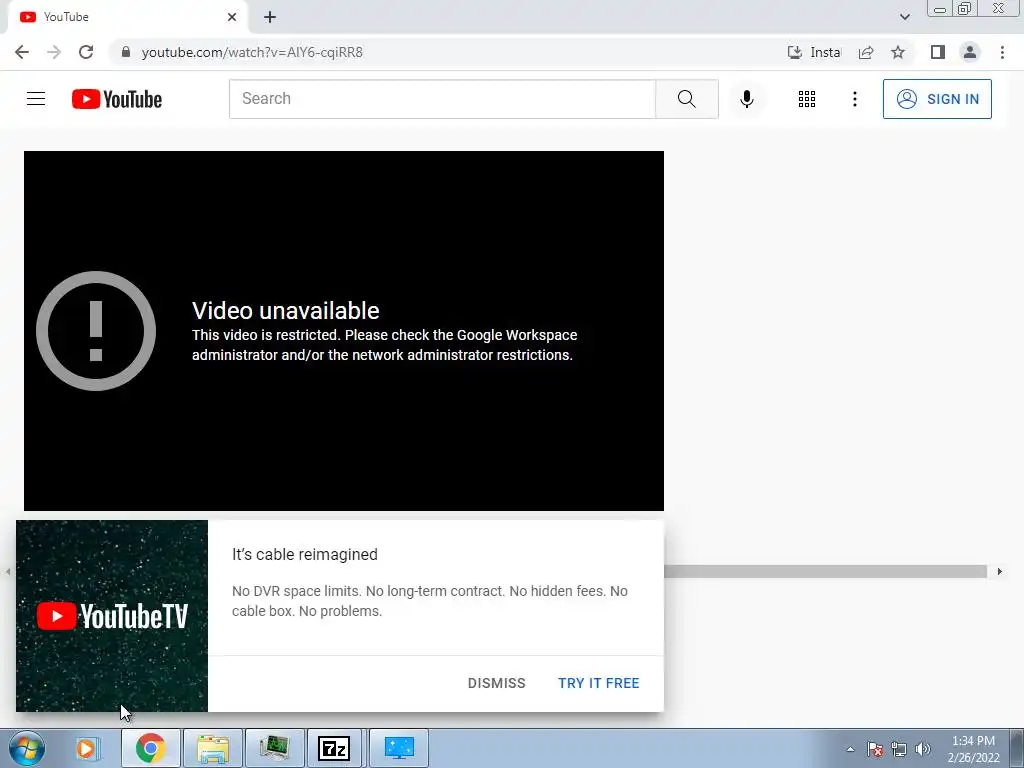Open Windows Explorer from taskbar
Screen dimensions: 1024x768
pyautogui.click(x=213, y=748)
